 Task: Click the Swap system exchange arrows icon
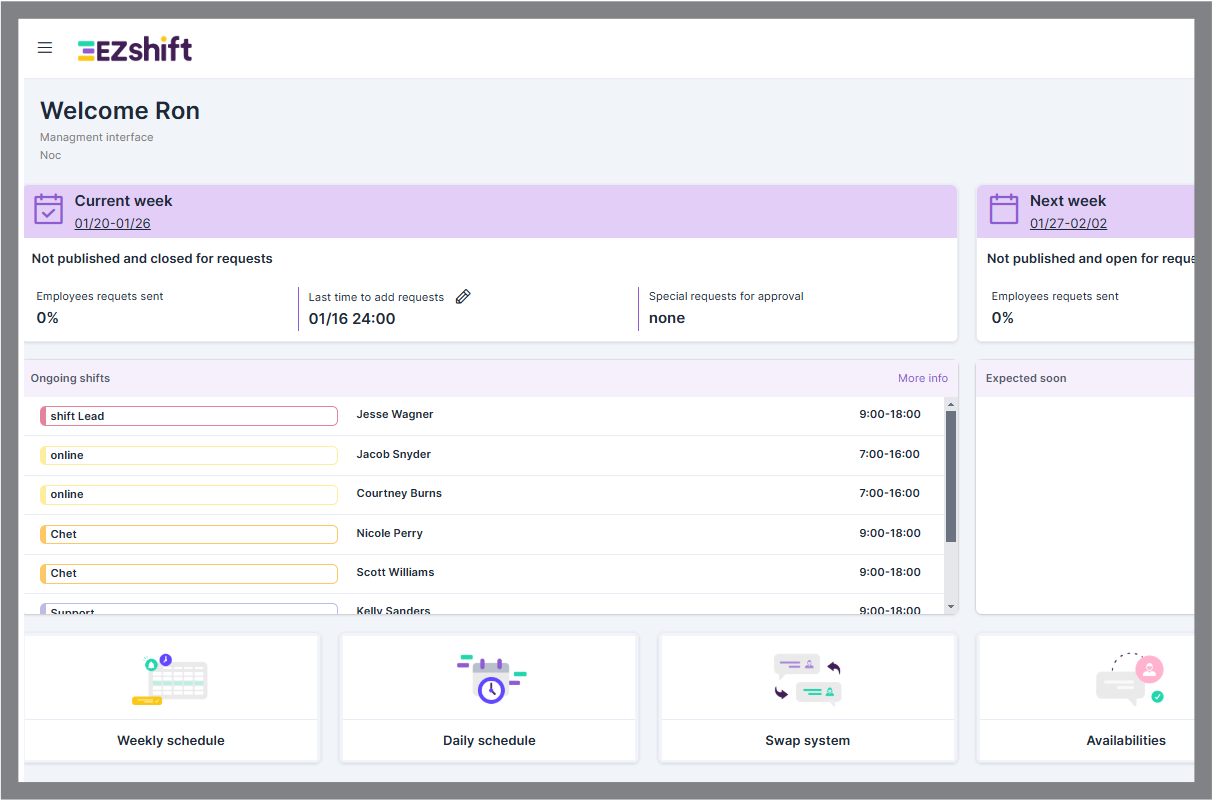(x=807, y=678)
